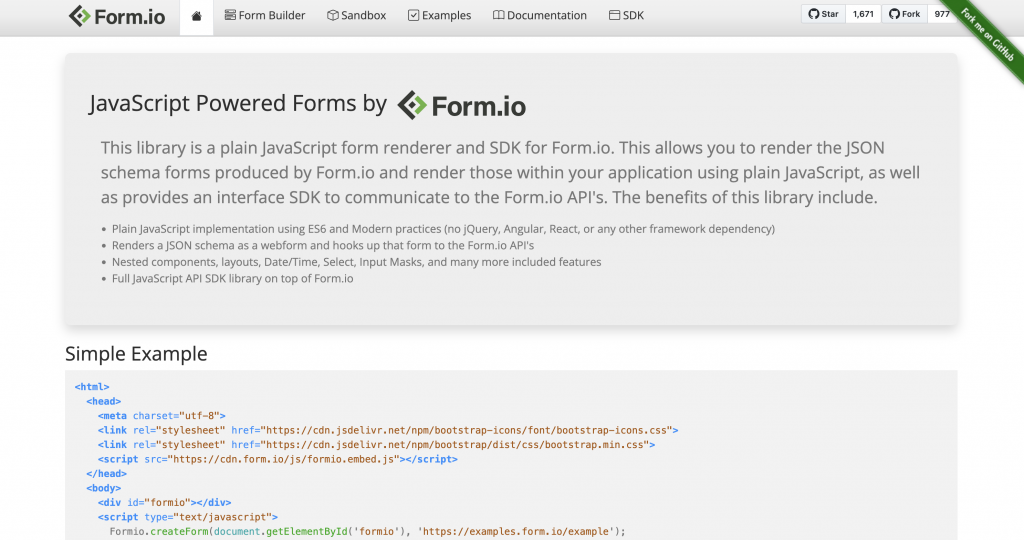
Task: Click the home icon in the navbar
Action: pyautogui.click(x=197, y=16)
